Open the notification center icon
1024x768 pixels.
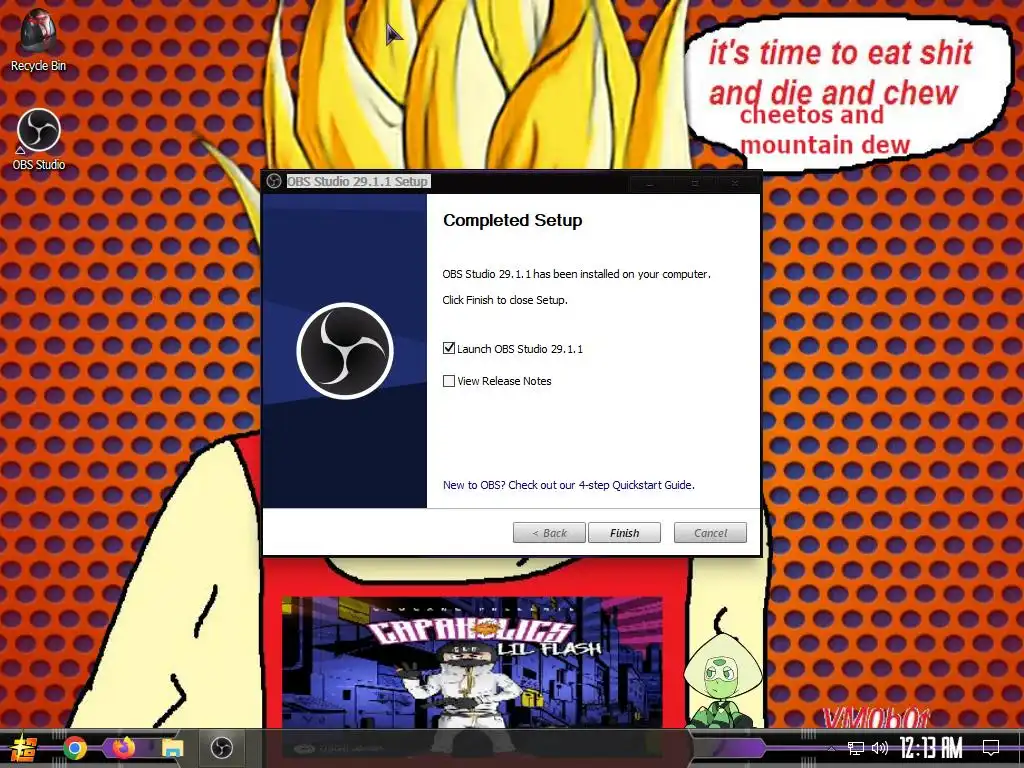point(991,747)
